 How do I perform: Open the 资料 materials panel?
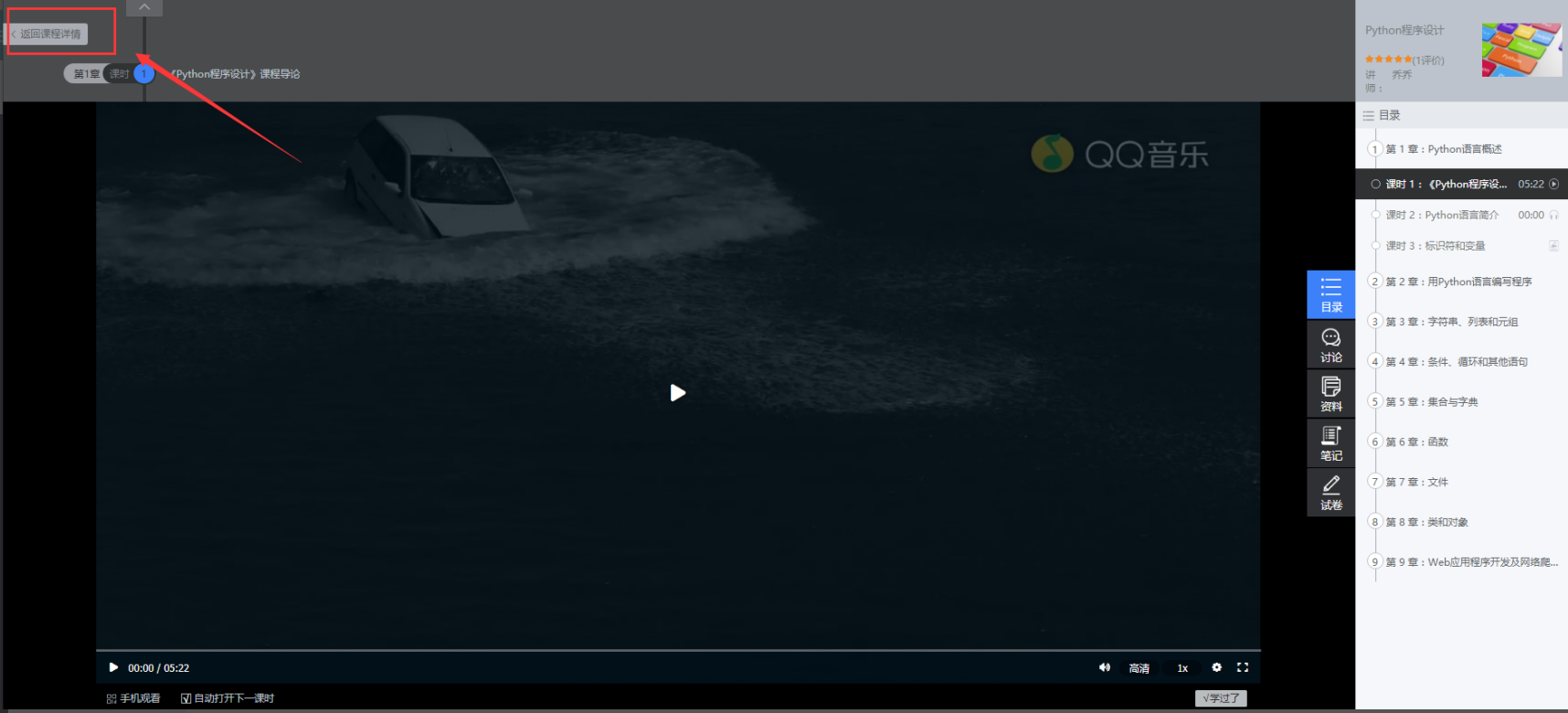1330,394
